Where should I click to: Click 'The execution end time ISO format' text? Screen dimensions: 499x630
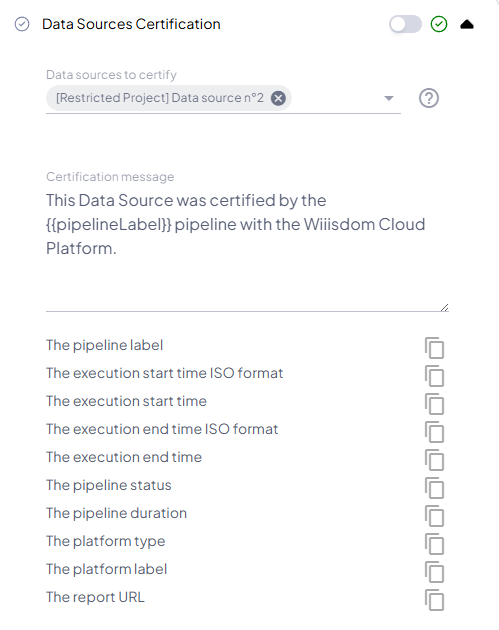(x=162, y=429)
